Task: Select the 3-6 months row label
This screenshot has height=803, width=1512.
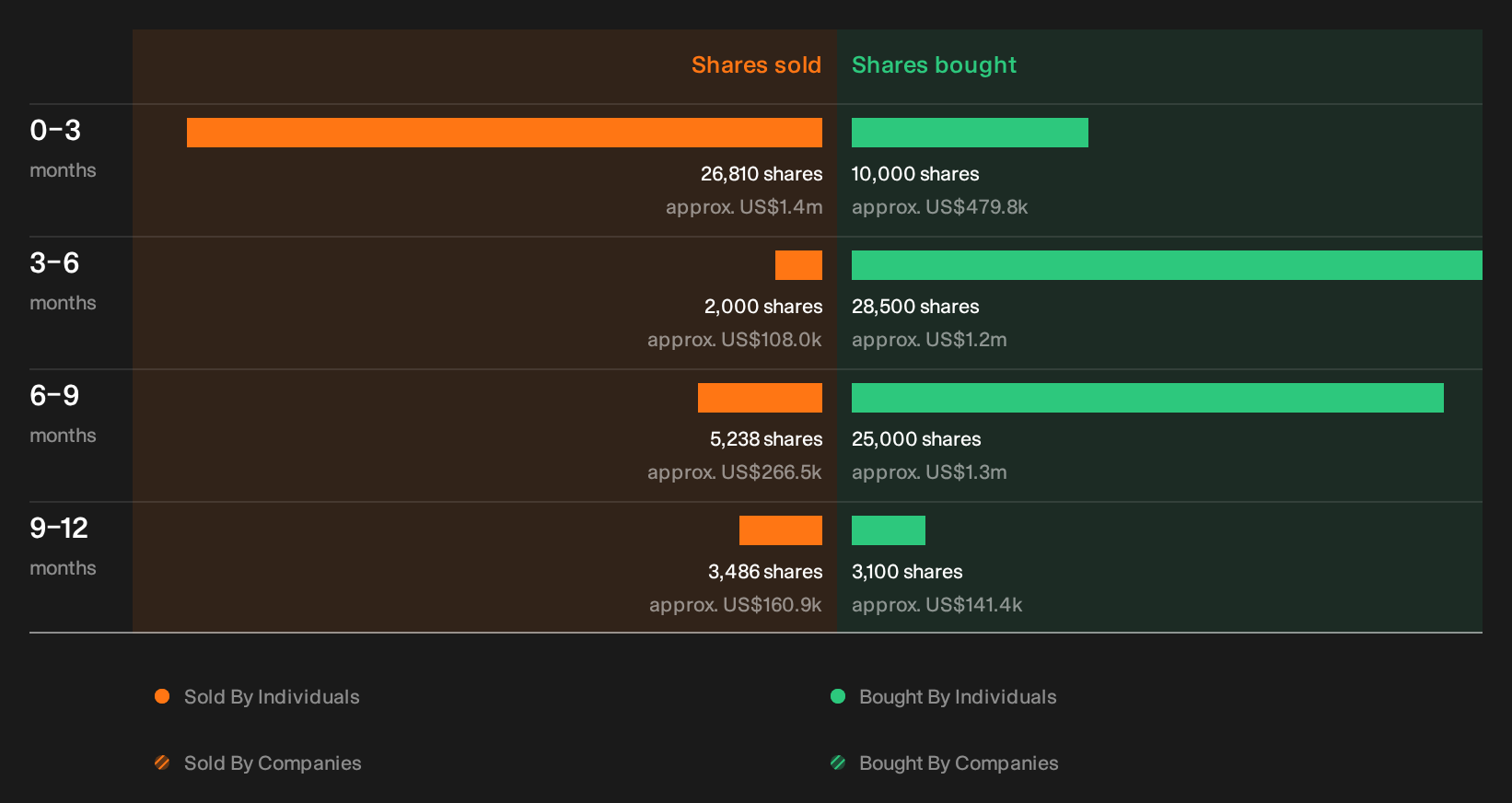Action: coord(63,281)
